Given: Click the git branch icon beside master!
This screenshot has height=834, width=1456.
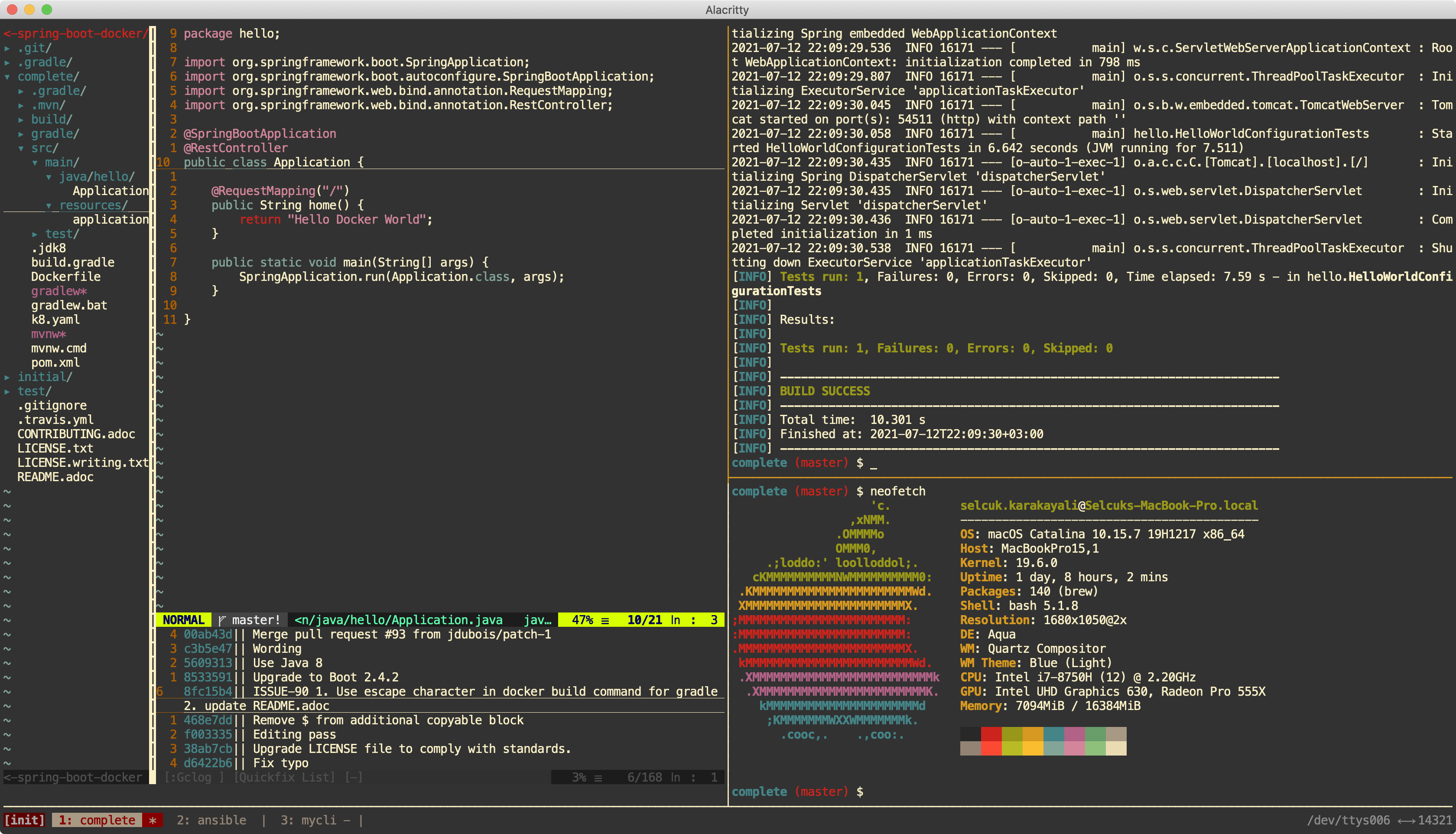Looking at the screenshot, I should (221, 620).
